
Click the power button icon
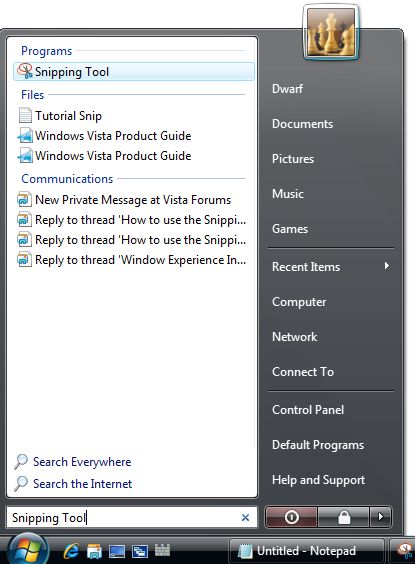(x=291, y=517)
